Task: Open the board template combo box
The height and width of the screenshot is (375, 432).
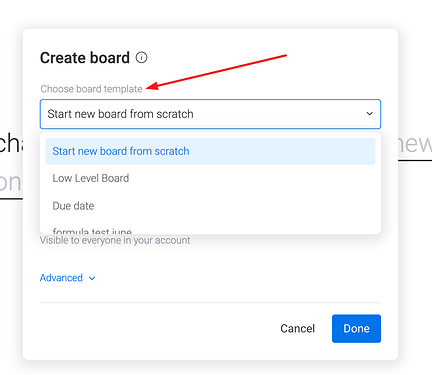Action: point(210,114)
